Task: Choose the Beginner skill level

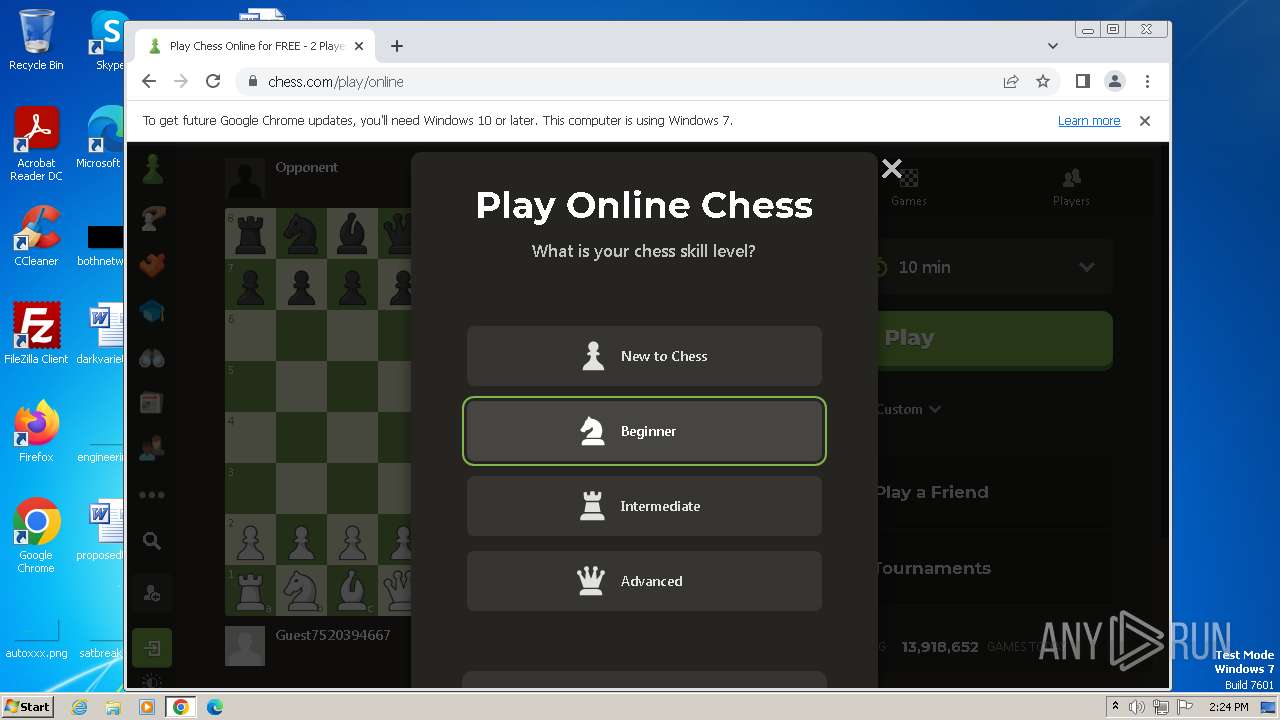Action: (x=644, y=431)
